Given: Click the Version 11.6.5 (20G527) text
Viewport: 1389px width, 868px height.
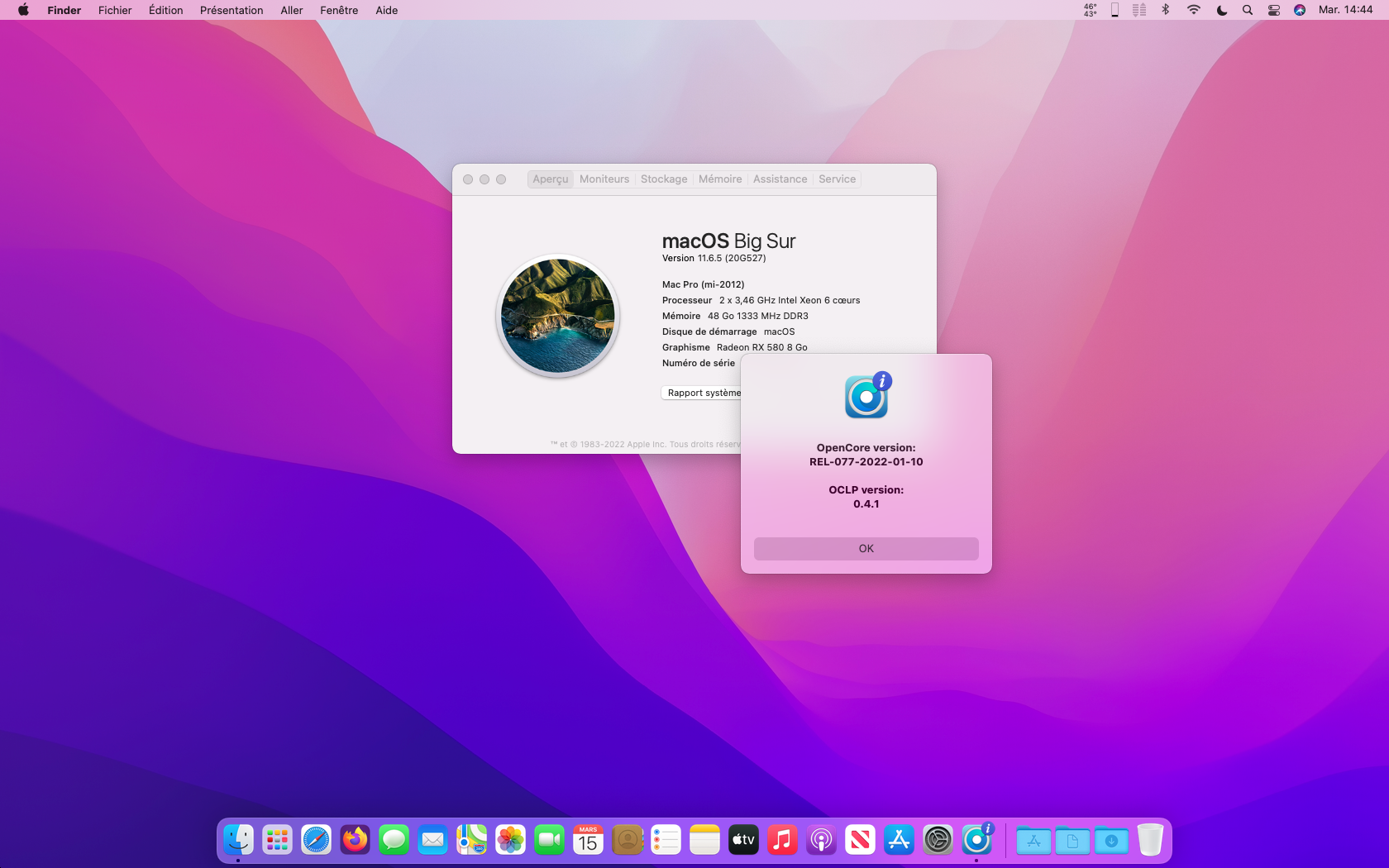Looking at the screenshot, I should (714, 258).
